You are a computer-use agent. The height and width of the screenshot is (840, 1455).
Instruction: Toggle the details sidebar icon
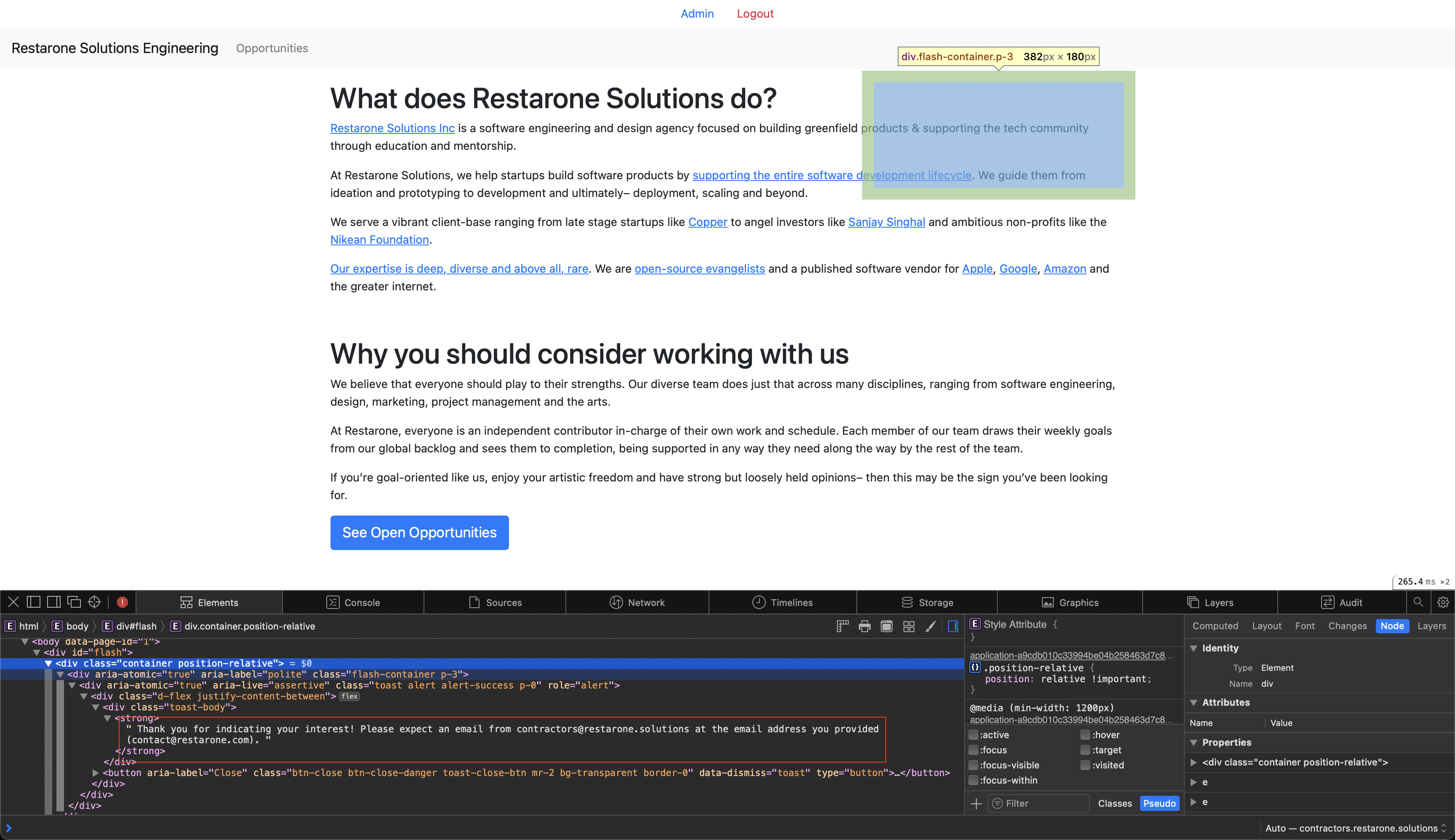[953, 626]
